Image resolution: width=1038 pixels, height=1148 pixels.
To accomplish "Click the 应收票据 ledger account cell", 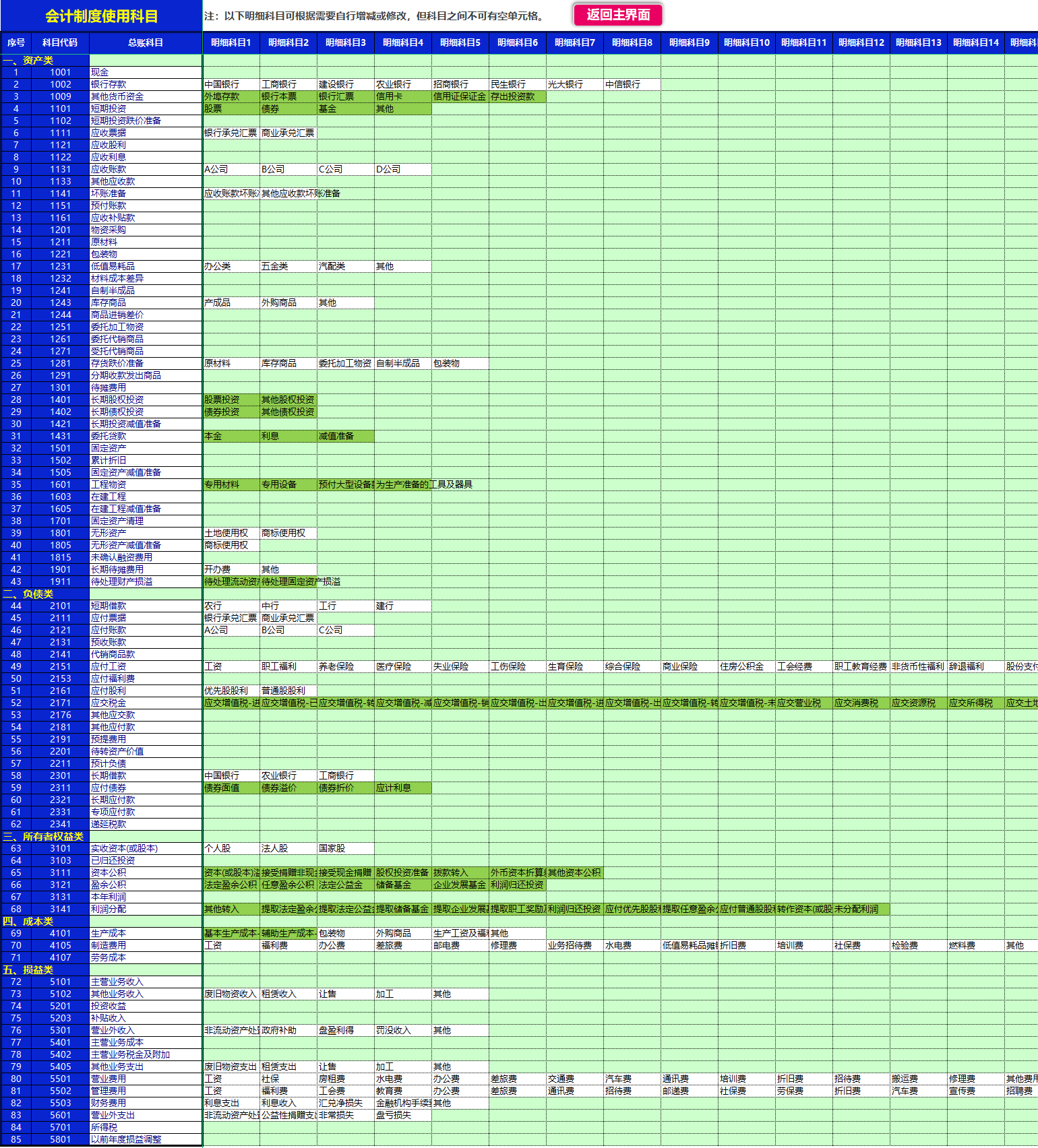I will 146,133.
